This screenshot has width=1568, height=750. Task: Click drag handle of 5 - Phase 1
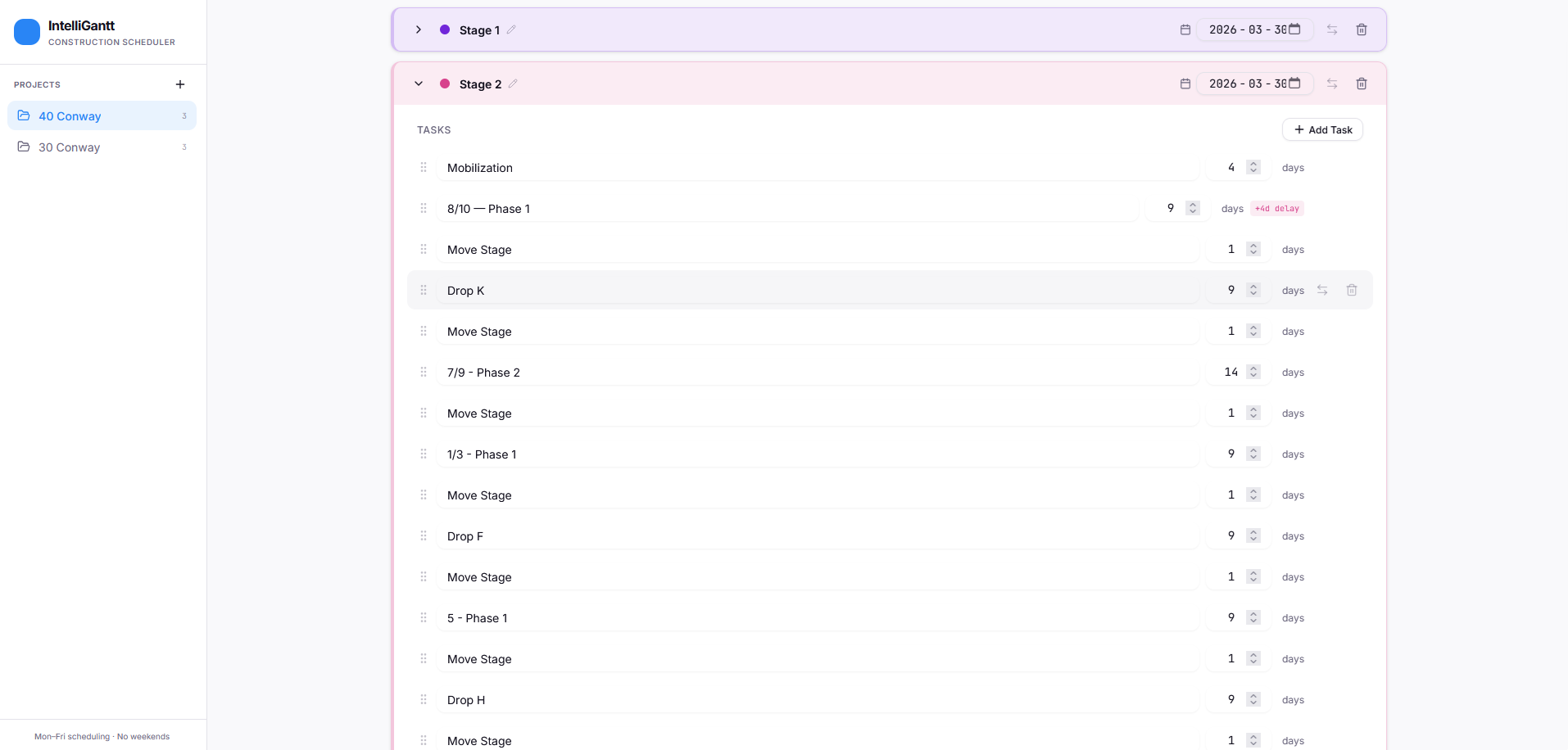[x=424, y=617]
